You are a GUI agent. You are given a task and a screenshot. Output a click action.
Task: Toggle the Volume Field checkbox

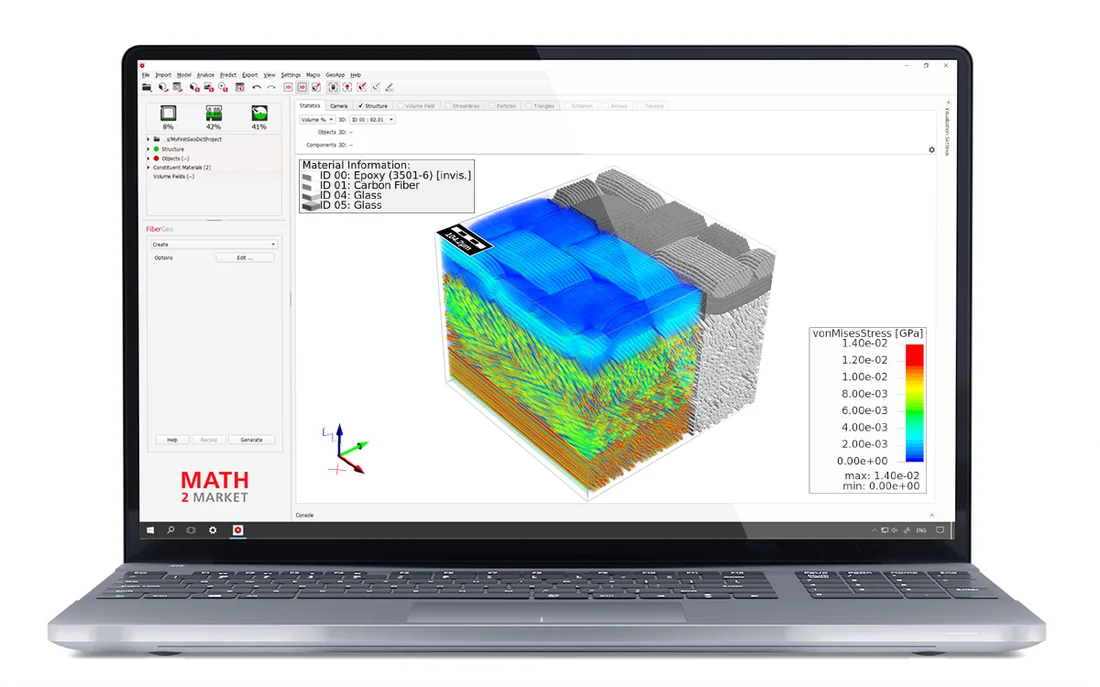(401, 106)
